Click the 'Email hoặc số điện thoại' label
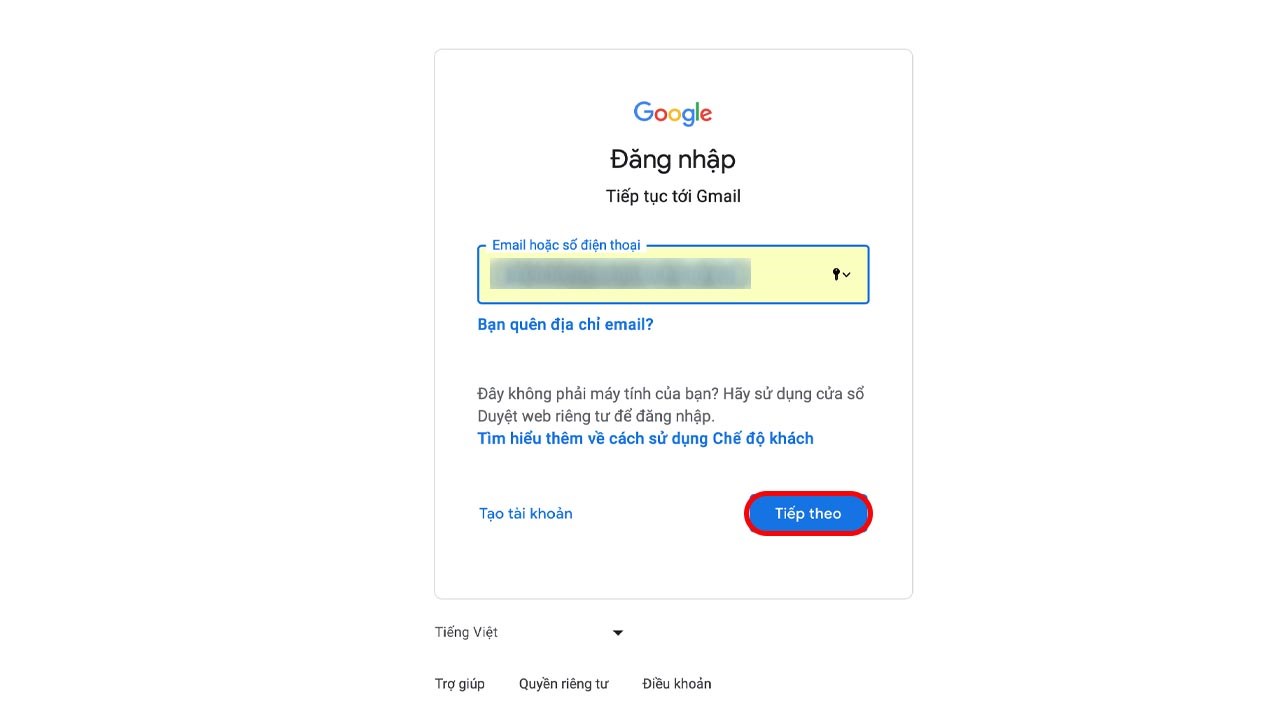 coord(566,245)
